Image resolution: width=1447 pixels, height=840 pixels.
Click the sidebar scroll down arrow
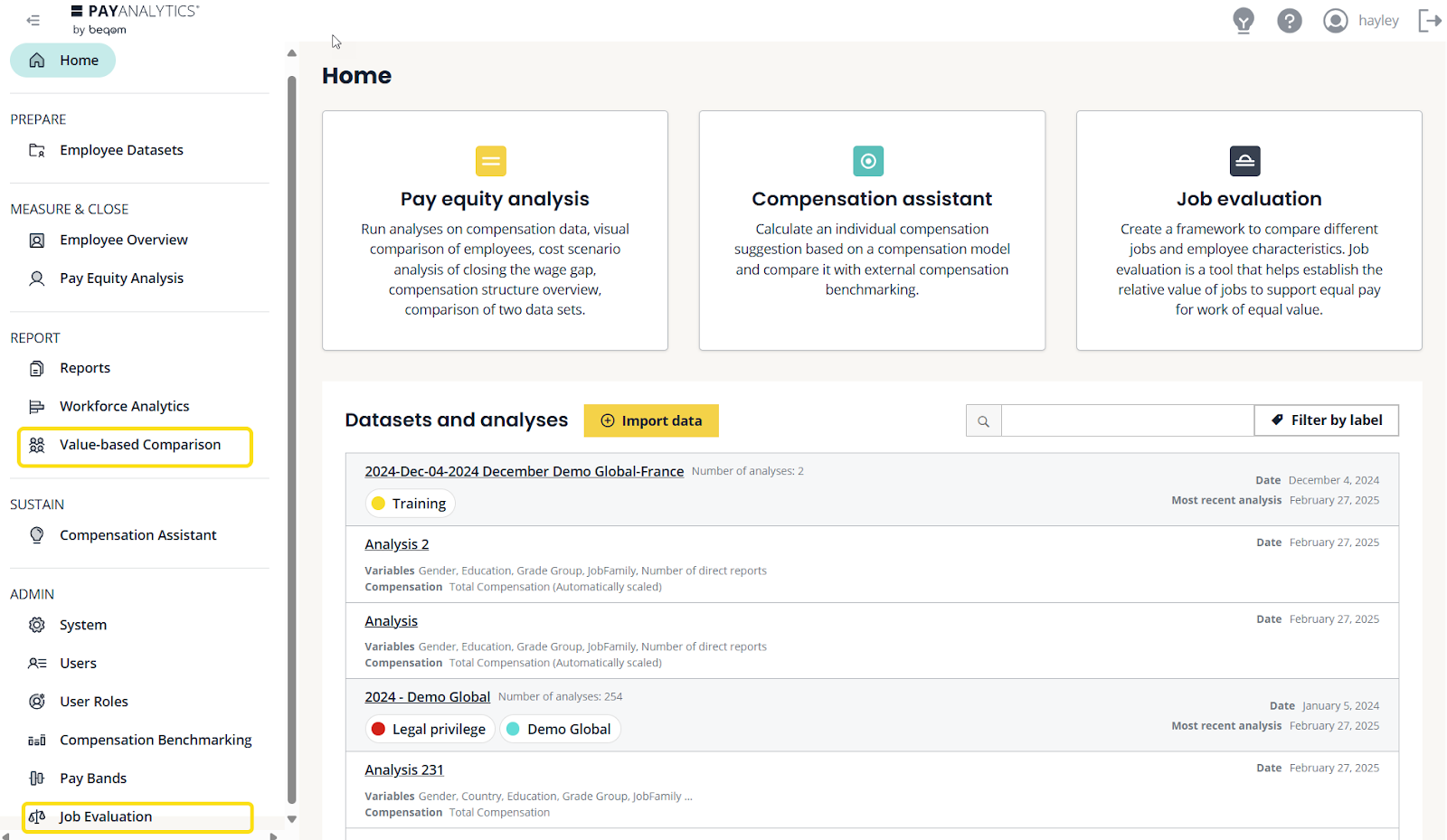[x=291, y=818]
